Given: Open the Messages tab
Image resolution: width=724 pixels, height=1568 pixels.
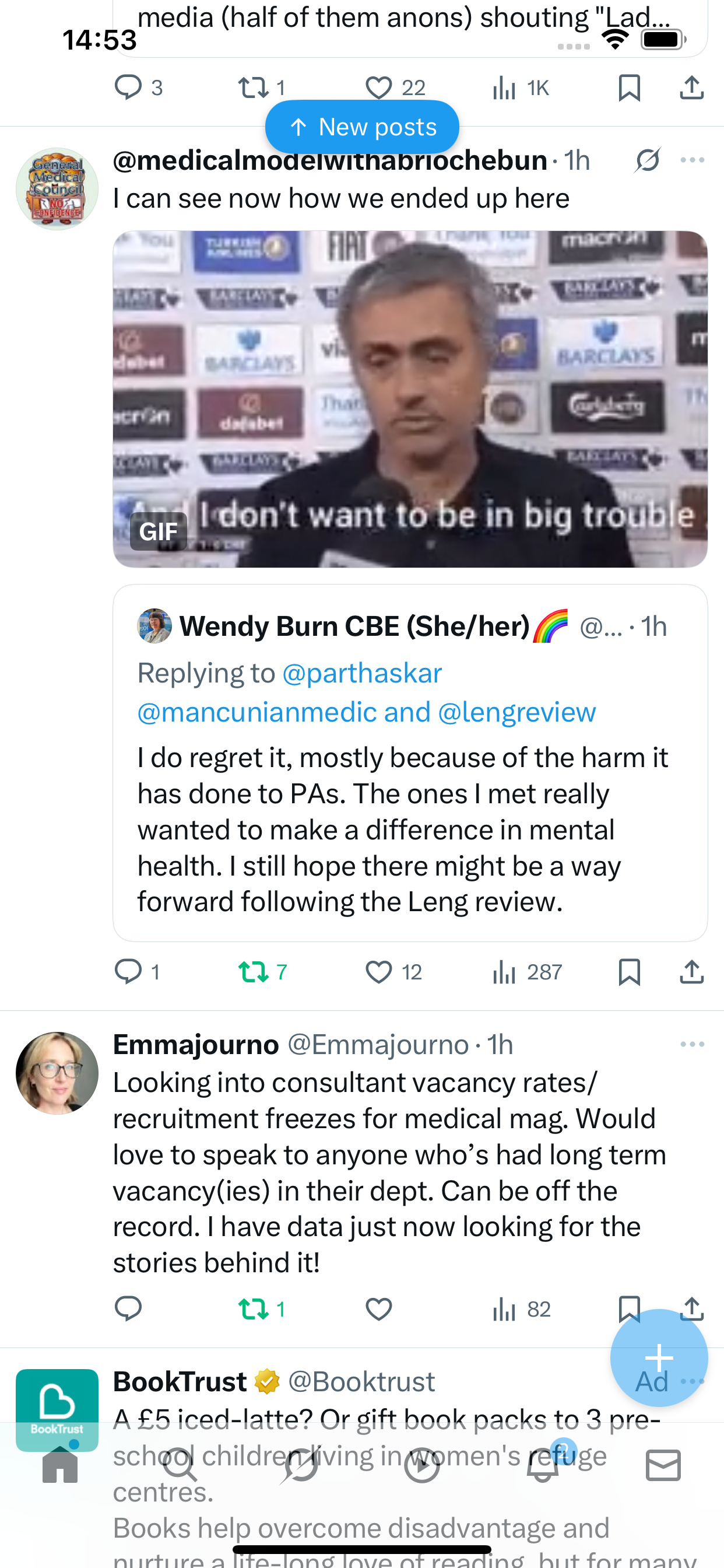Looking at the screenshot, I should (663, 1466).
